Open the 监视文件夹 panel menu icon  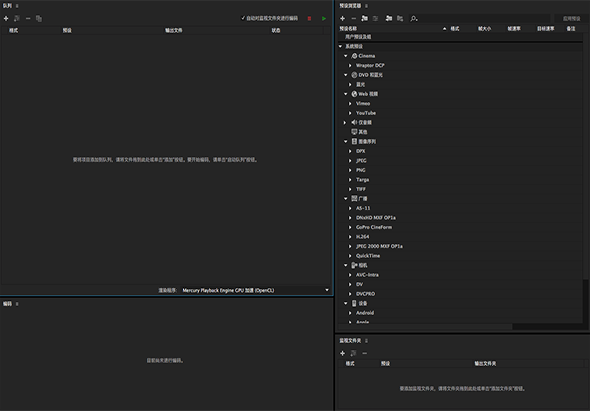[366, 341]
